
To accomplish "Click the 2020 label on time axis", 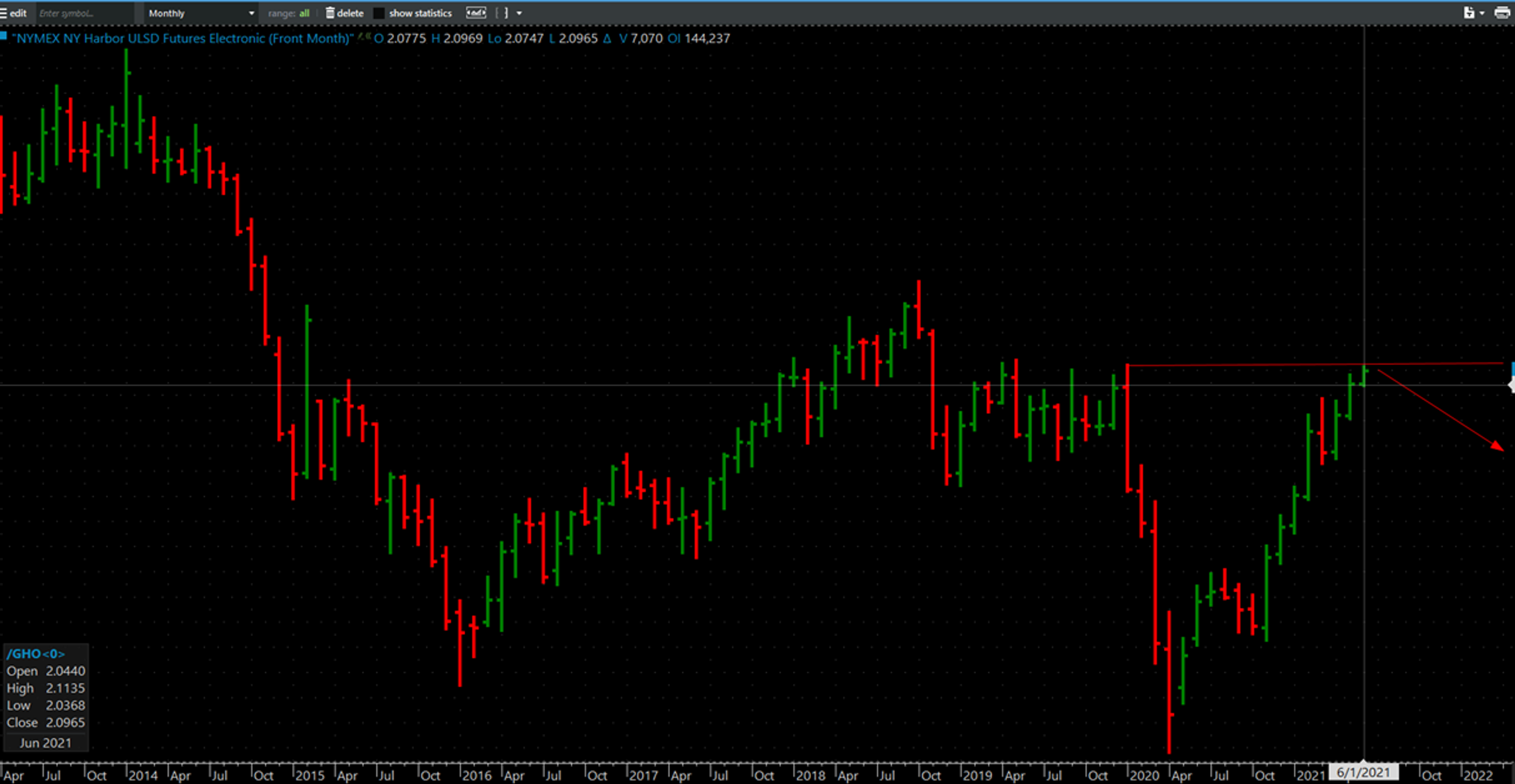I will (1145, 775).
